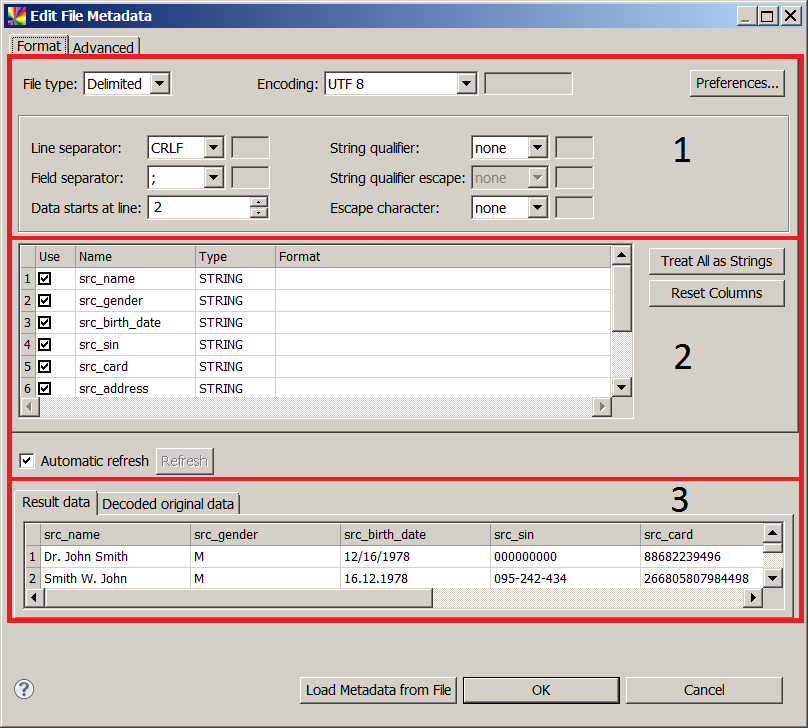Click the Preferences button
The height and width of the screenshot is (728, 808).
click(x=737, y=83)
